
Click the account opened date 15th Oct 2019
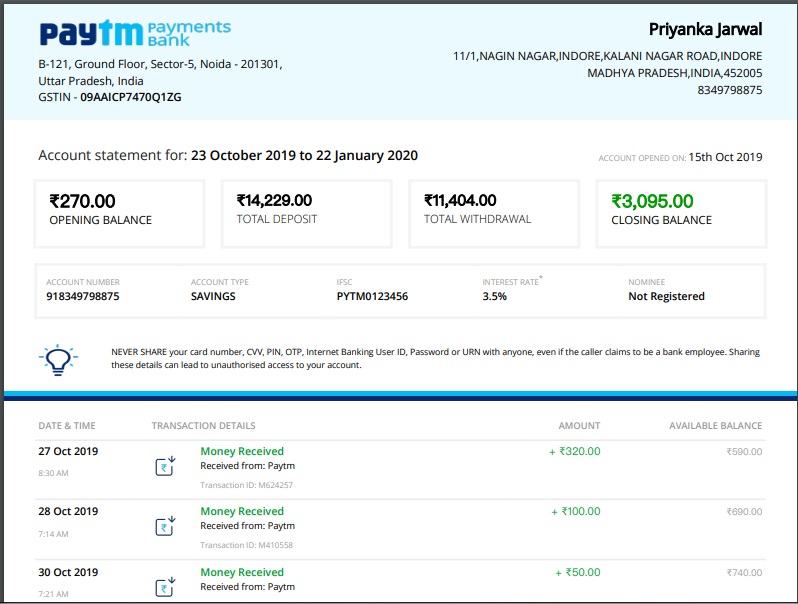pos(726,157)
